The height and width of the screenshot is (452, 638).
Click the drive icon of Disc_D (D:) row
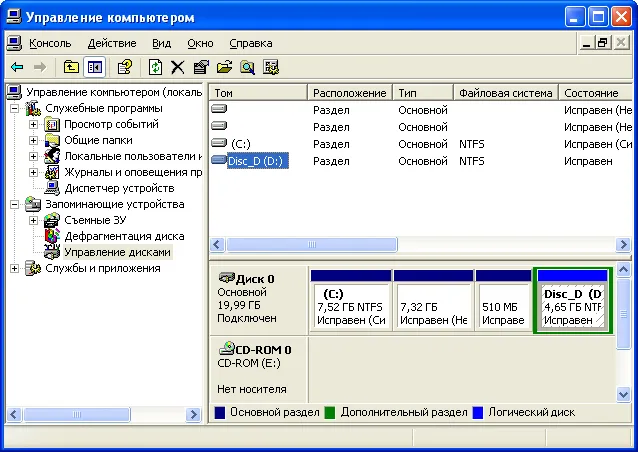[x=219, y=160]
